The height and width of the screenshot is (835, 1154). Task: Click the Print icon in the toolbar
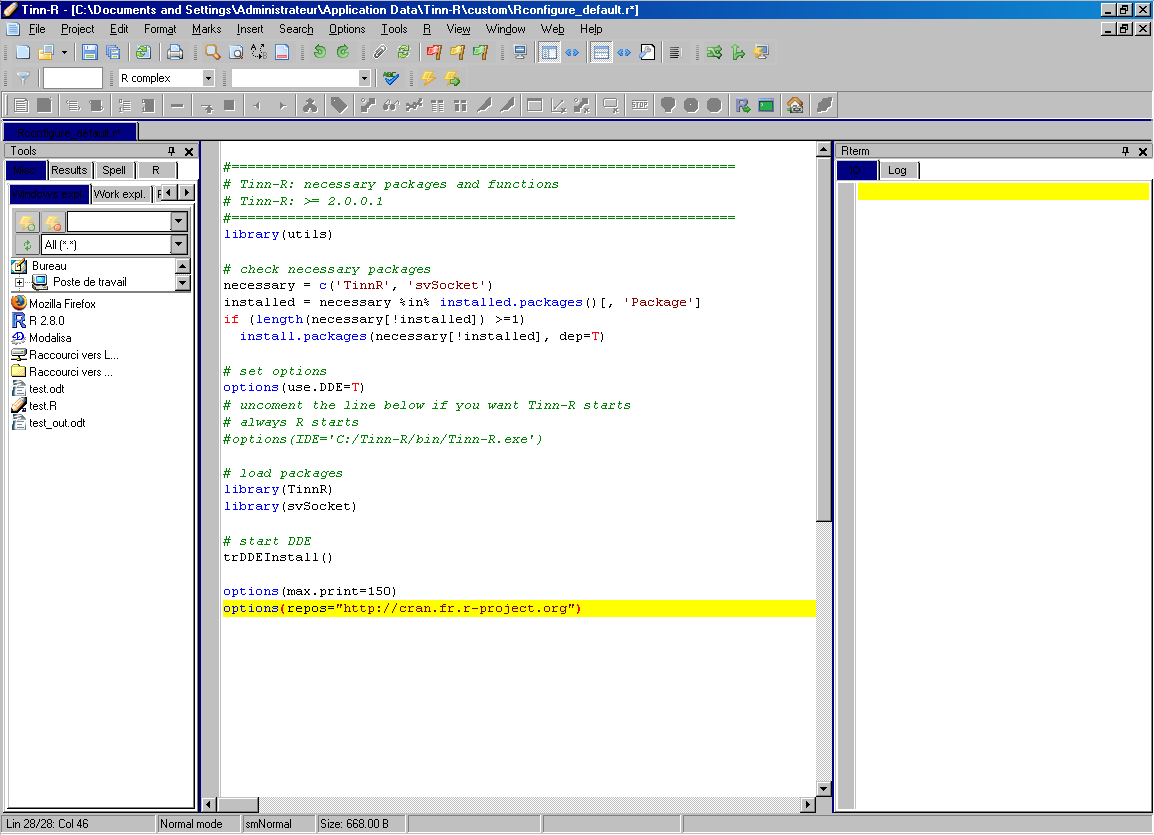coord(175,52)
